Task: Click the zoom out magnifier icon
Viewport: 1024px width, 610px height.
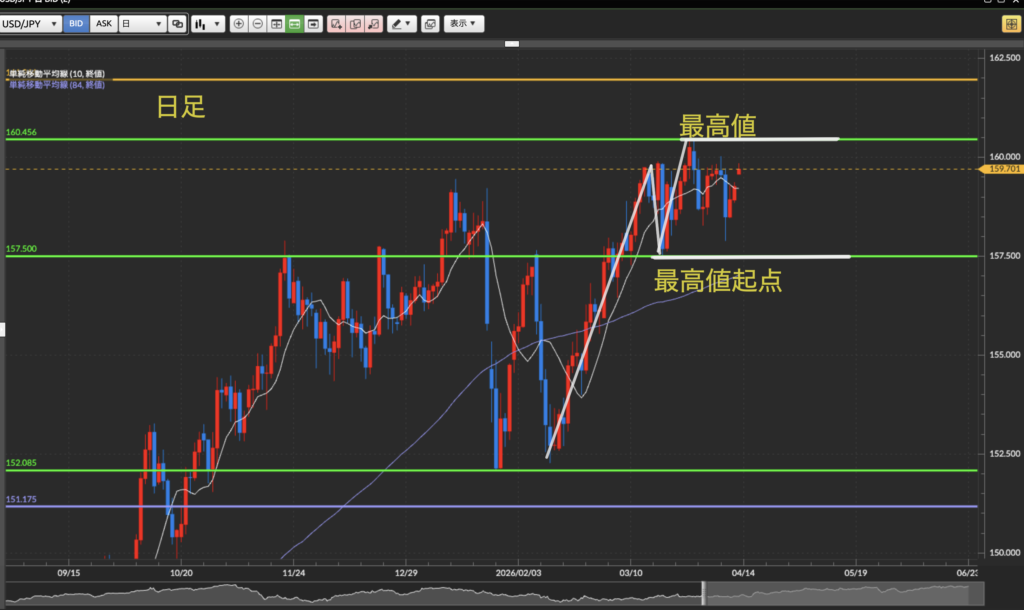Action: click(257, 23)
